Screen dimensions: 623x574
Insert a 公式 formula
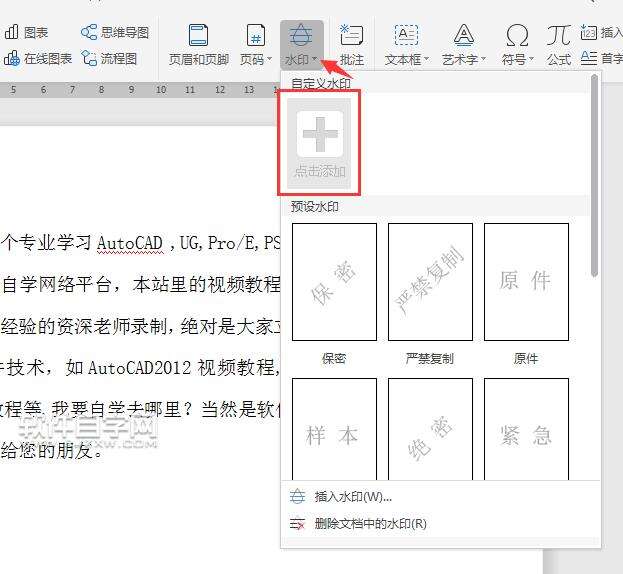coord(558,44)
